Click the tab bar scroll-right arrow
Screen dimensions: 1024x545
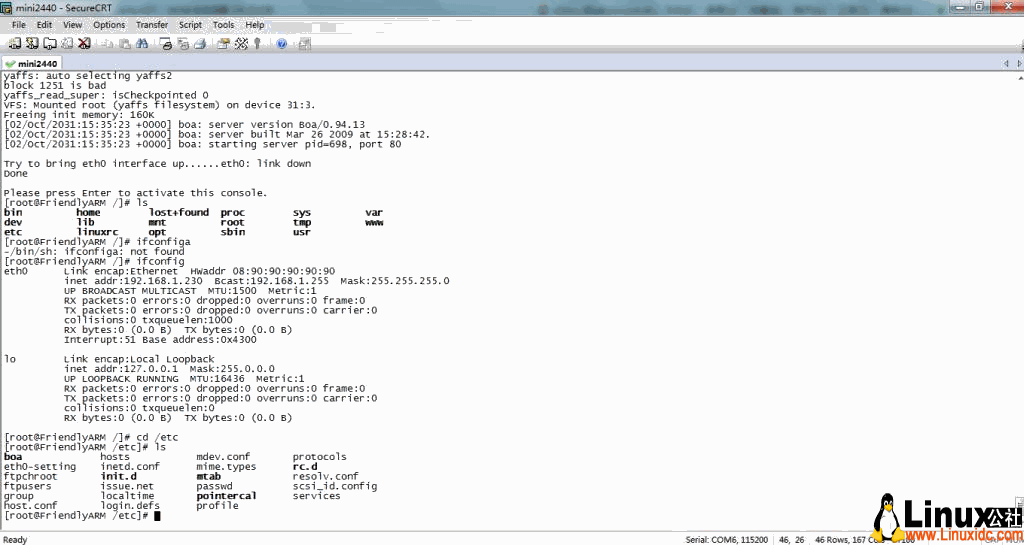(1017, 63)
